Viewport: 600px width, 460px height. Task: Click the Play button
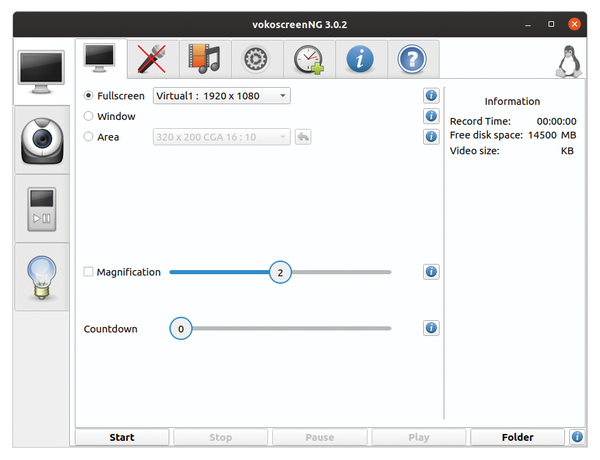(x=419, y=437)
